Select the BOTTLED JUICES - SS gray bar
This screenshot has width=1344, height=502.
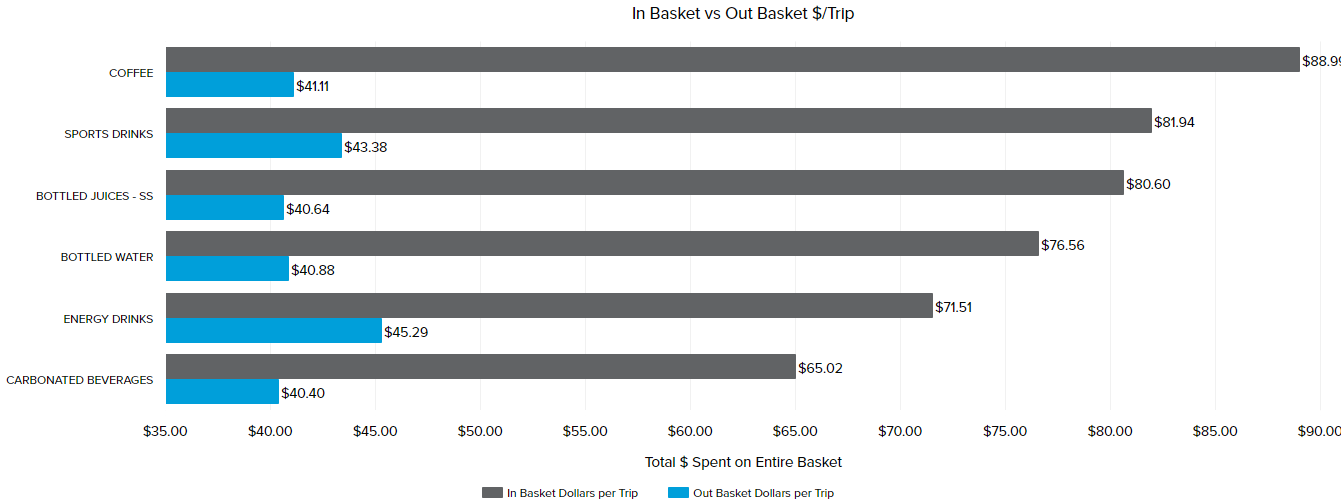pyautogui.click(x=644, y=183)
